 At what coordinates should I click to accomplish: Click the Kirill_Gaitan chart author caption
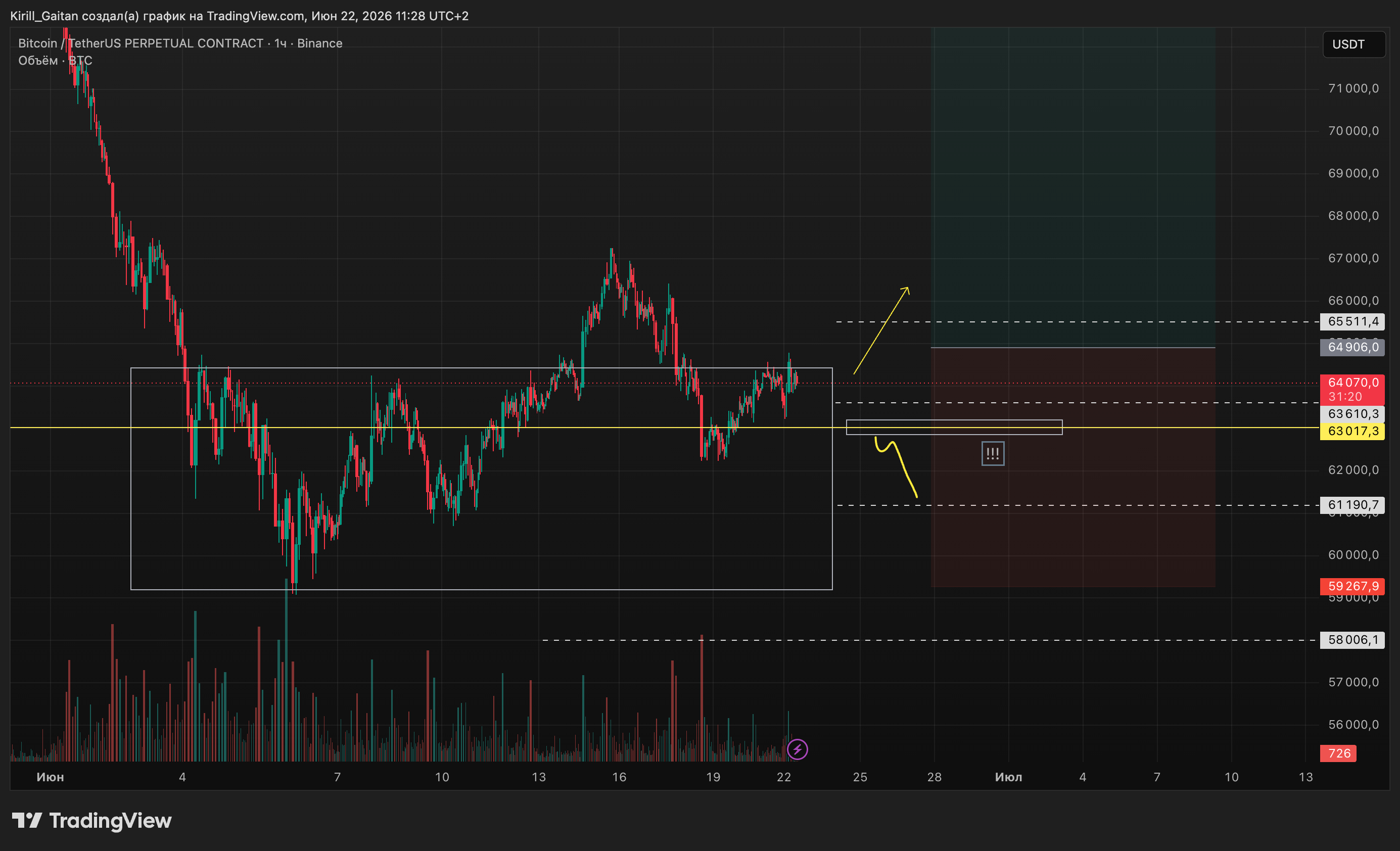[239, 16]
